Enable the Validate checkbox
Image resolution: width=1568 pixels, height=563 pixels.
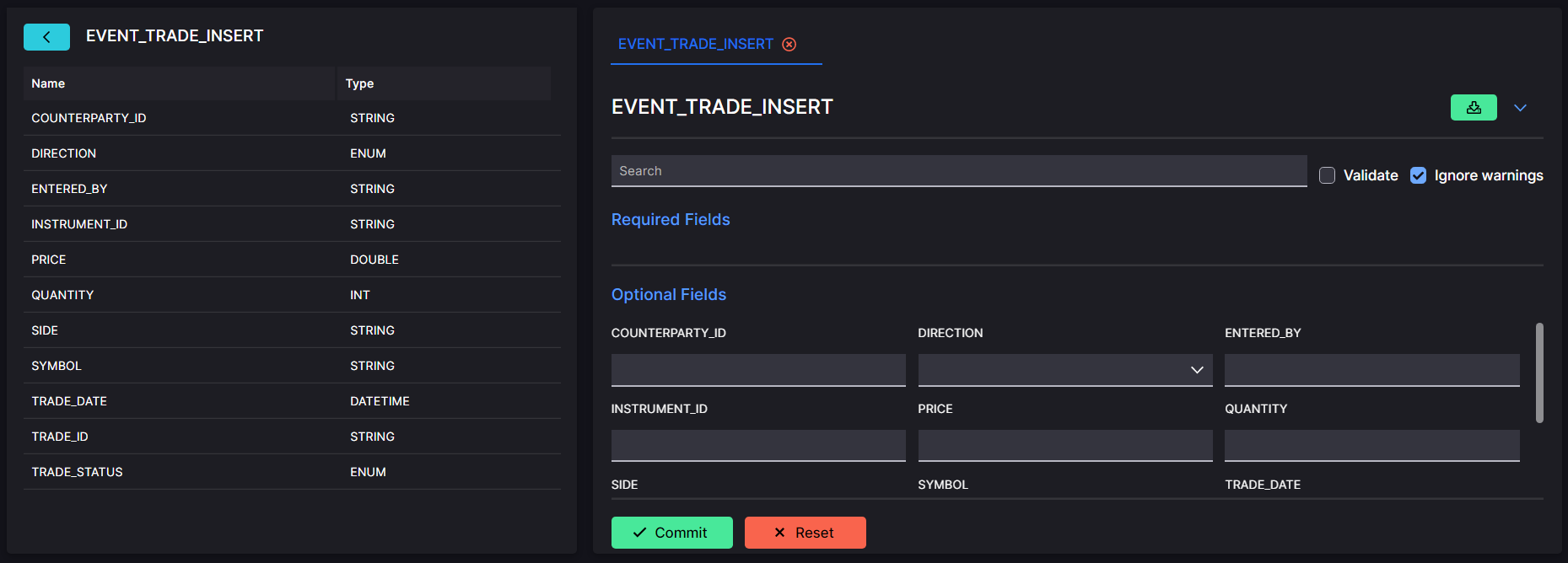click(1327, 175)
